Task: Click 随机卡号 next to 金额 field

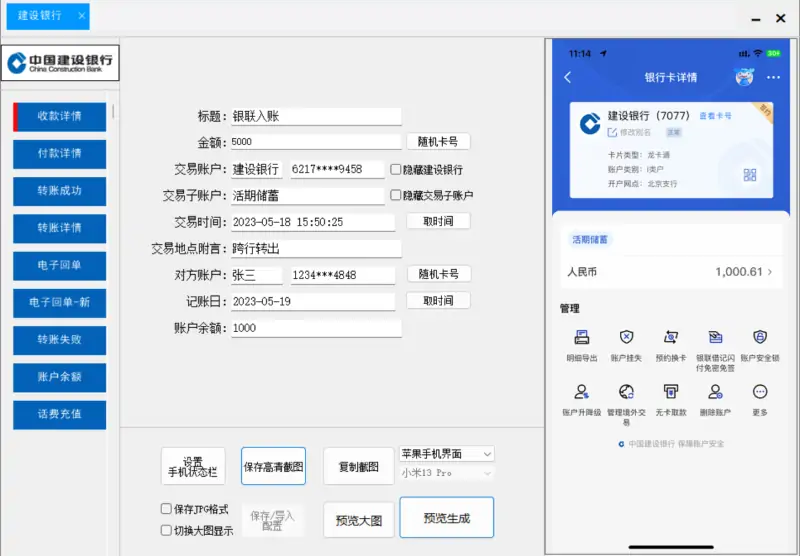Action: (x=438, y=141)
